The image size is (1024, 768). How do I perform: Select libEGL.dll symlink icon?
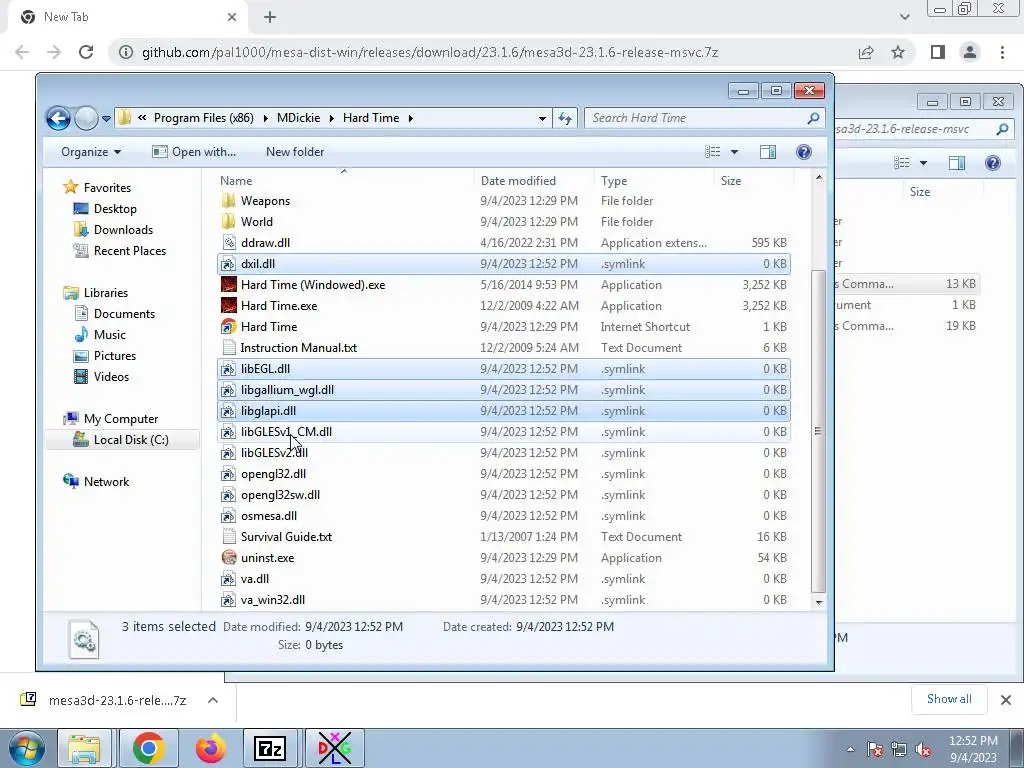tap(229, 369)
